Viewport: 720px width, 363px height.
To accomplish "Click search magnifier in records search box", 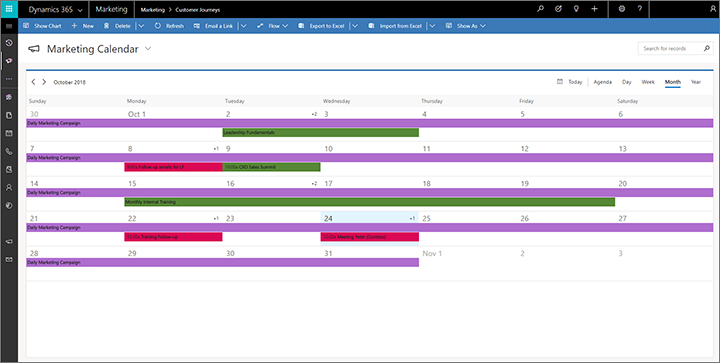I will tap(707, 48).
